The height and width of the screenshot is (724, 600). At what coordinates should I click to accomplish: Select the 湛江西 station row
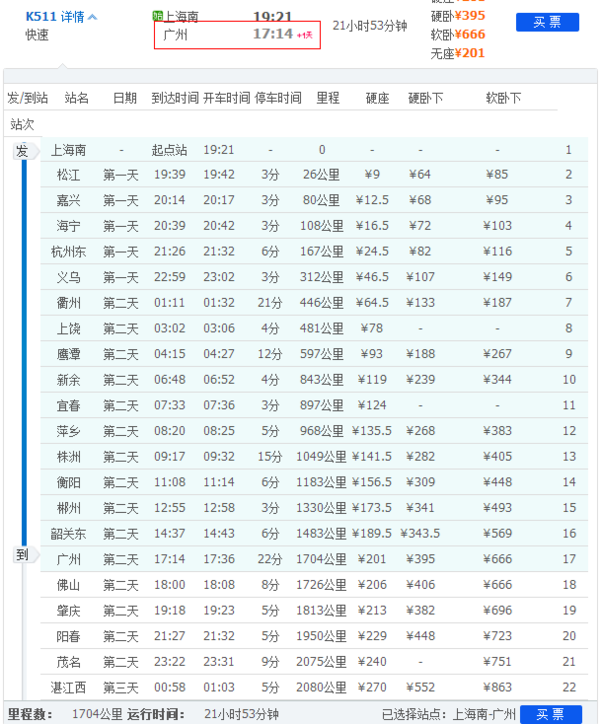pyautogui.click(x=69, y=687)
